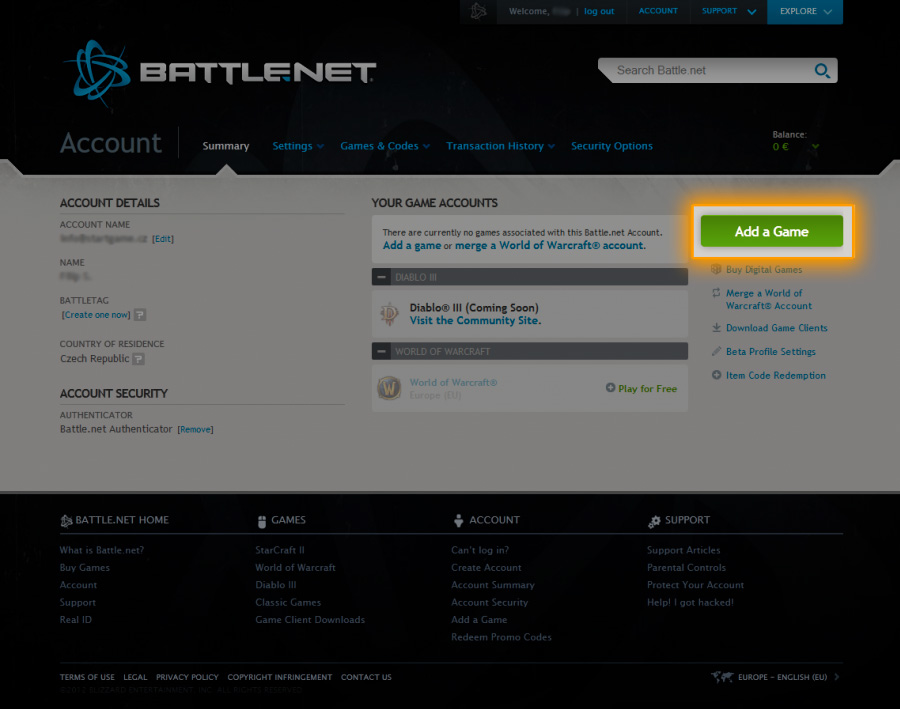Screen dimensions: 900x709
Task: Click the world map region icon
Action: click(721, 677)
